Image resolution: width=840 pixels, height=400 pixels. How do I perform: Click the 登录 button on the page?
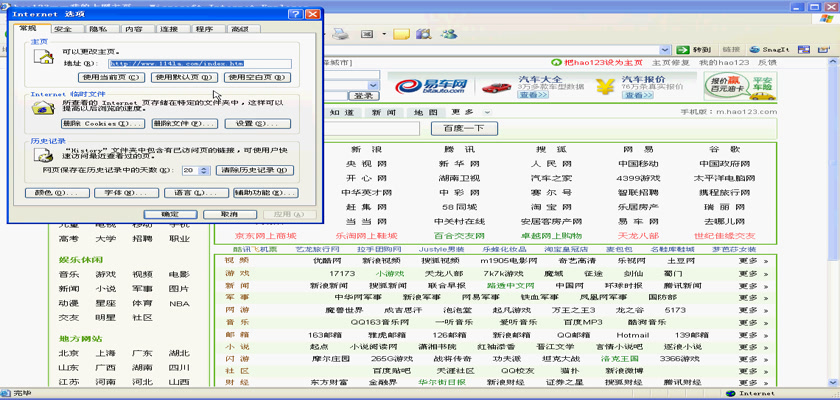click(x=364, y=96)
